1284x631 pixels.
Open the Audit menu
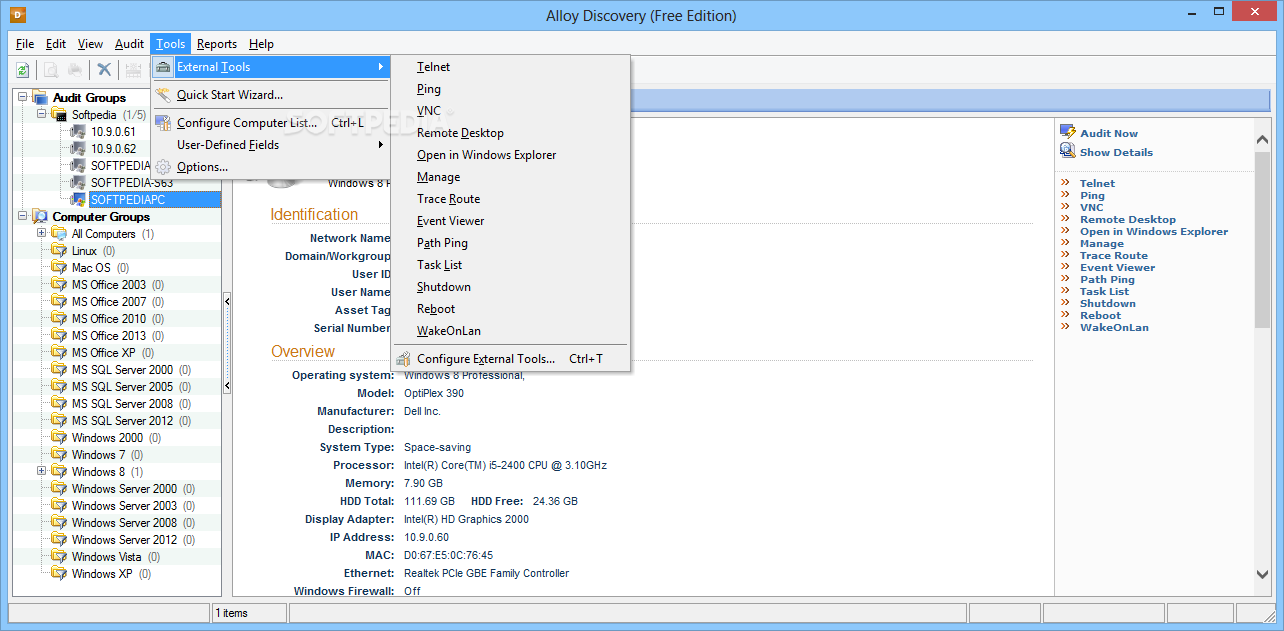pyautogui.click(x=129, y=44)
